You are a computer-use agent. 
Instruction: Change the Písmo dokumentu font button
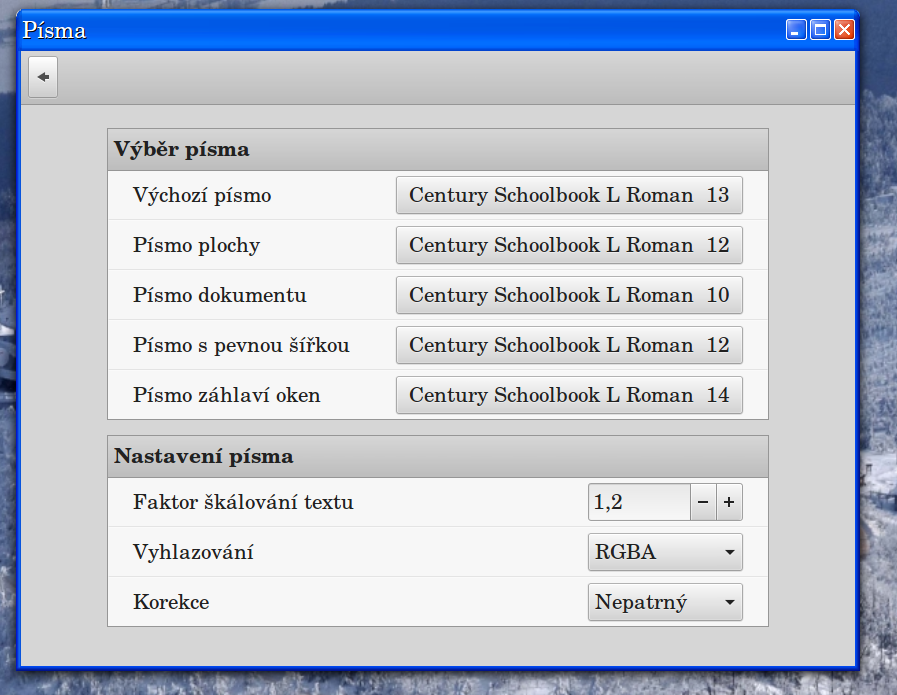point(569,295)
